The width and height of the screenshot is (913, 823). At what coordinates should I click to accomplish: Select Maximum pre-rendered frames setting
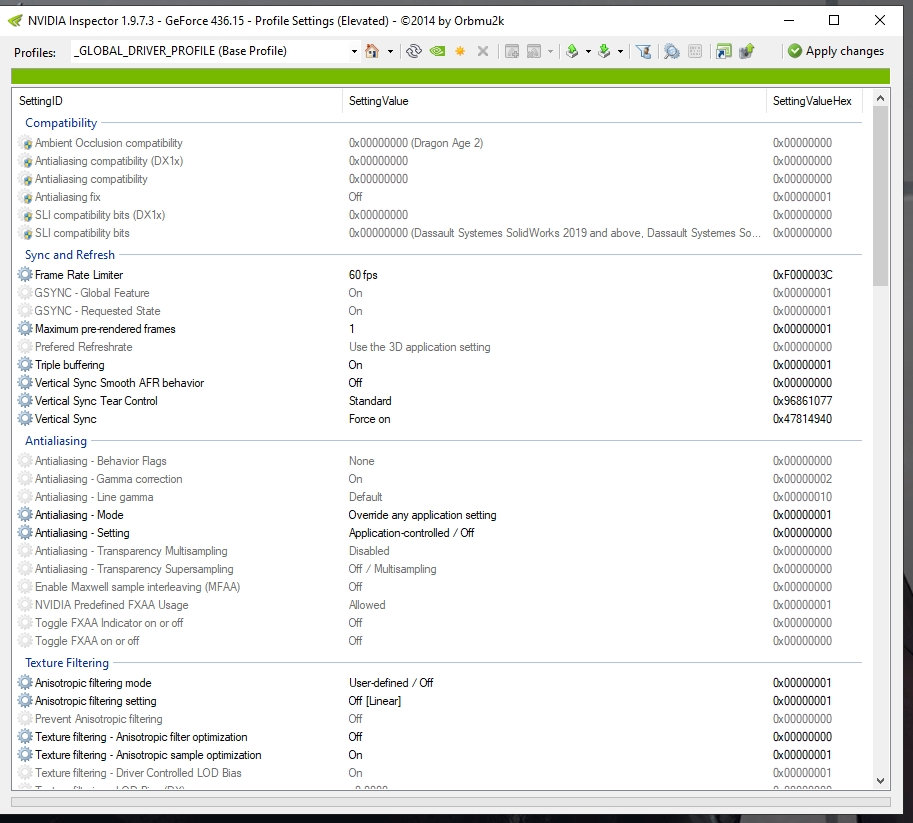pyautogui.click(x=105, y=329)
